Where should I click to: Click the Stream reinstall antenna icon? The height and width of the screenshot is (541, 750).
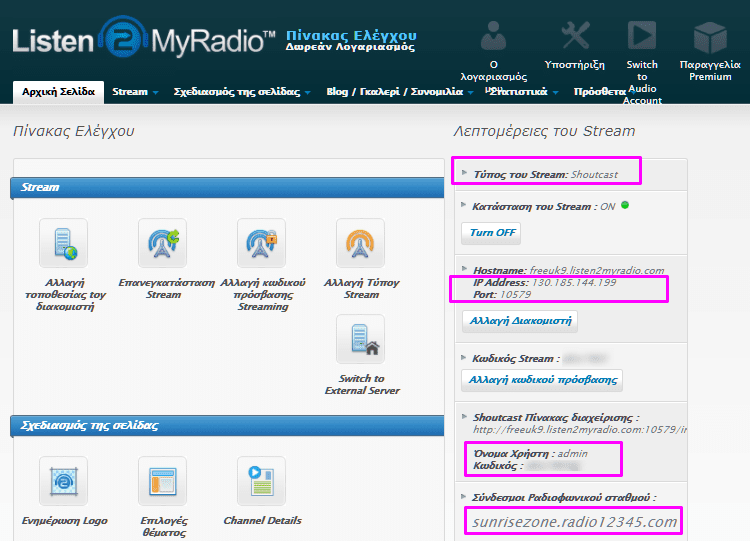[163, 243]
